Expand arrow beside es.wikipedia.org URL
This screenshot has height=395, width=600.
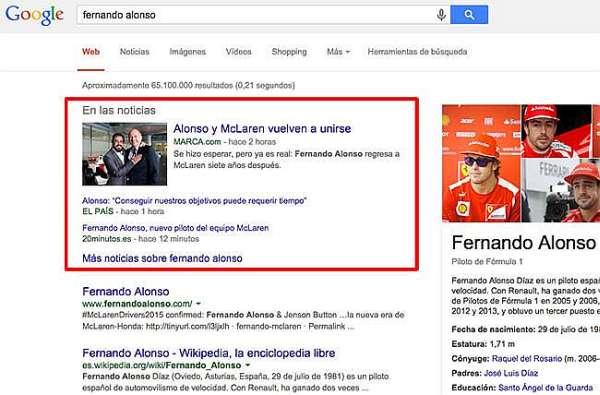(x=248, y=365)
